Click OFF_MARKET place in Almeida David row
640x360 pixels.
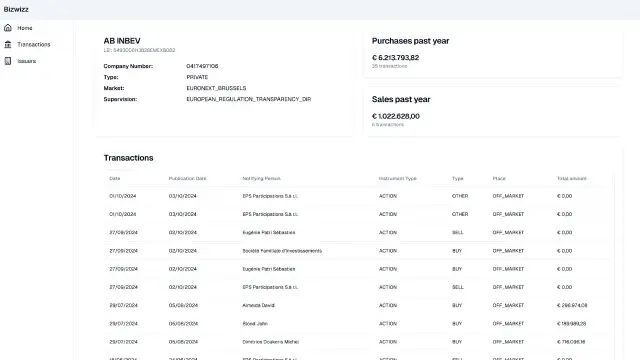508,305
